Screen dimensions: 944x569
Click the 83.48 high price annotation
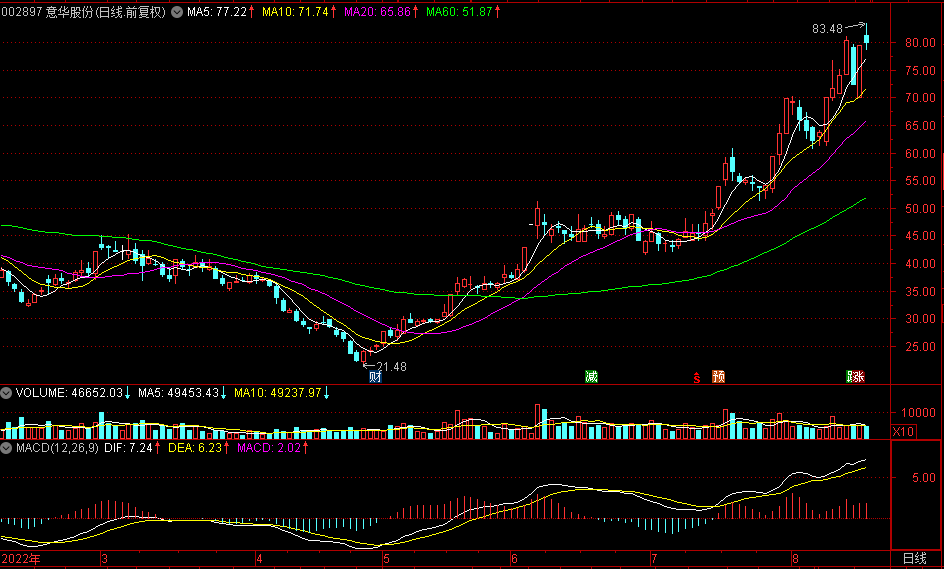click(x=827, y=28)
